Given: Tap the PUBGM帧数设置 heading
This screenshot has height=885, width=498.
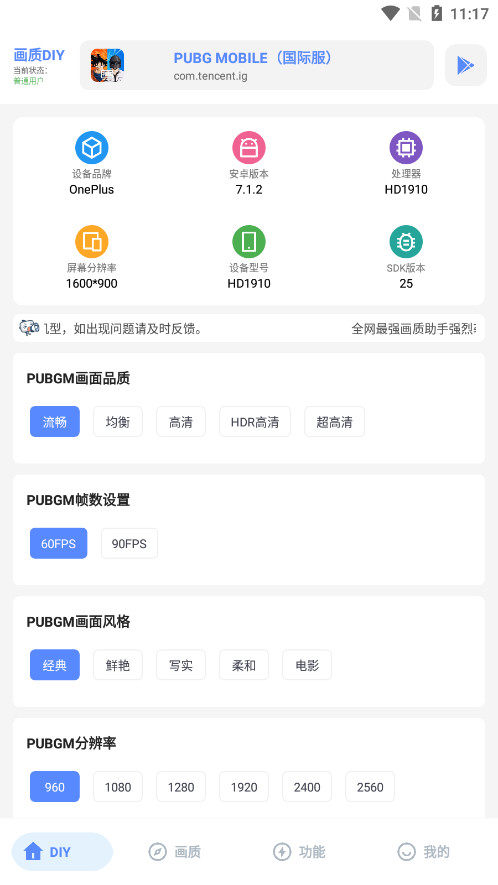Looking at the screenshot, I should tap(78, 500).
